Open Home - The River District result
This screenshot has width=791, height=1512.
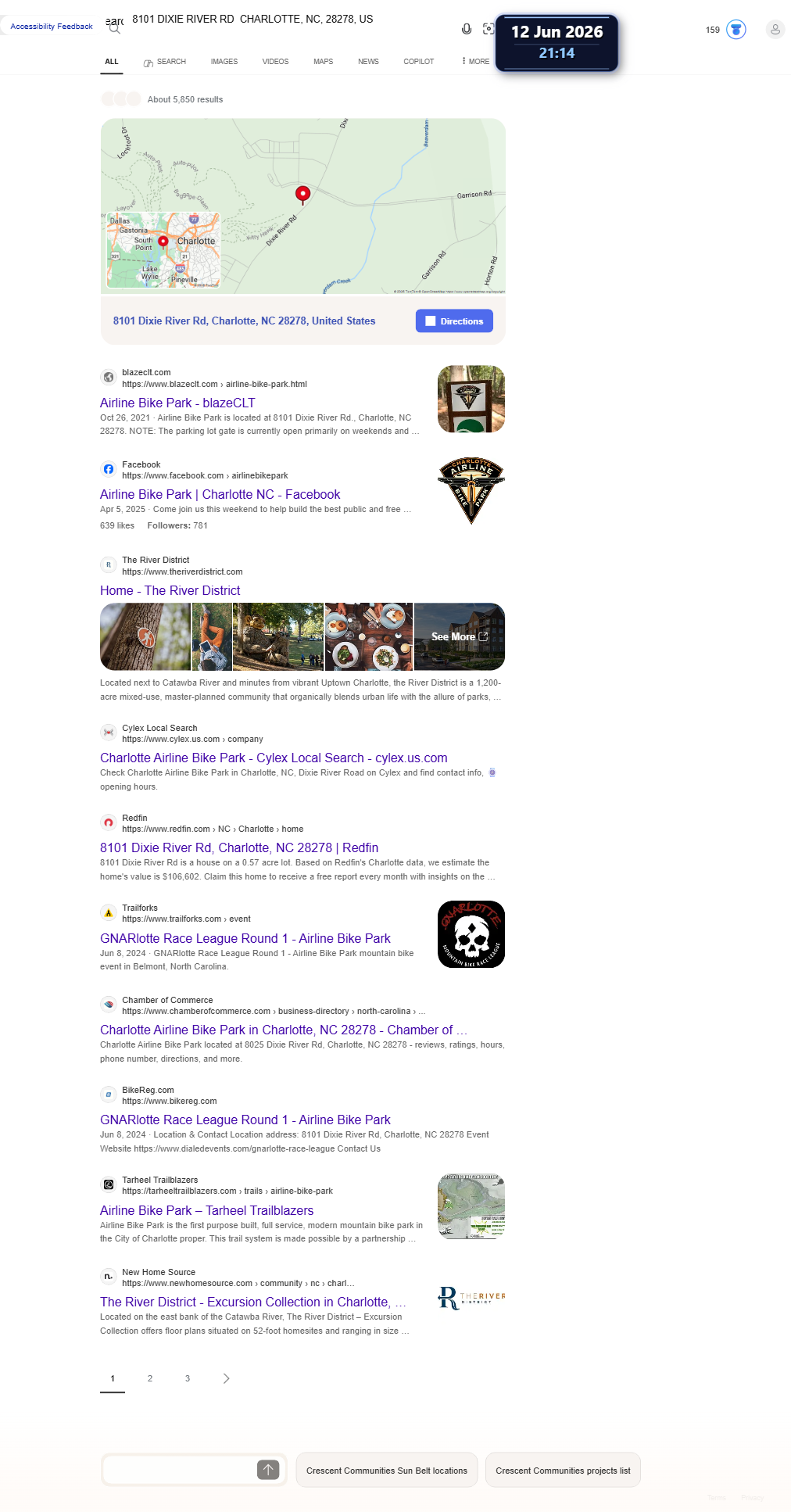tap(170, 590)
